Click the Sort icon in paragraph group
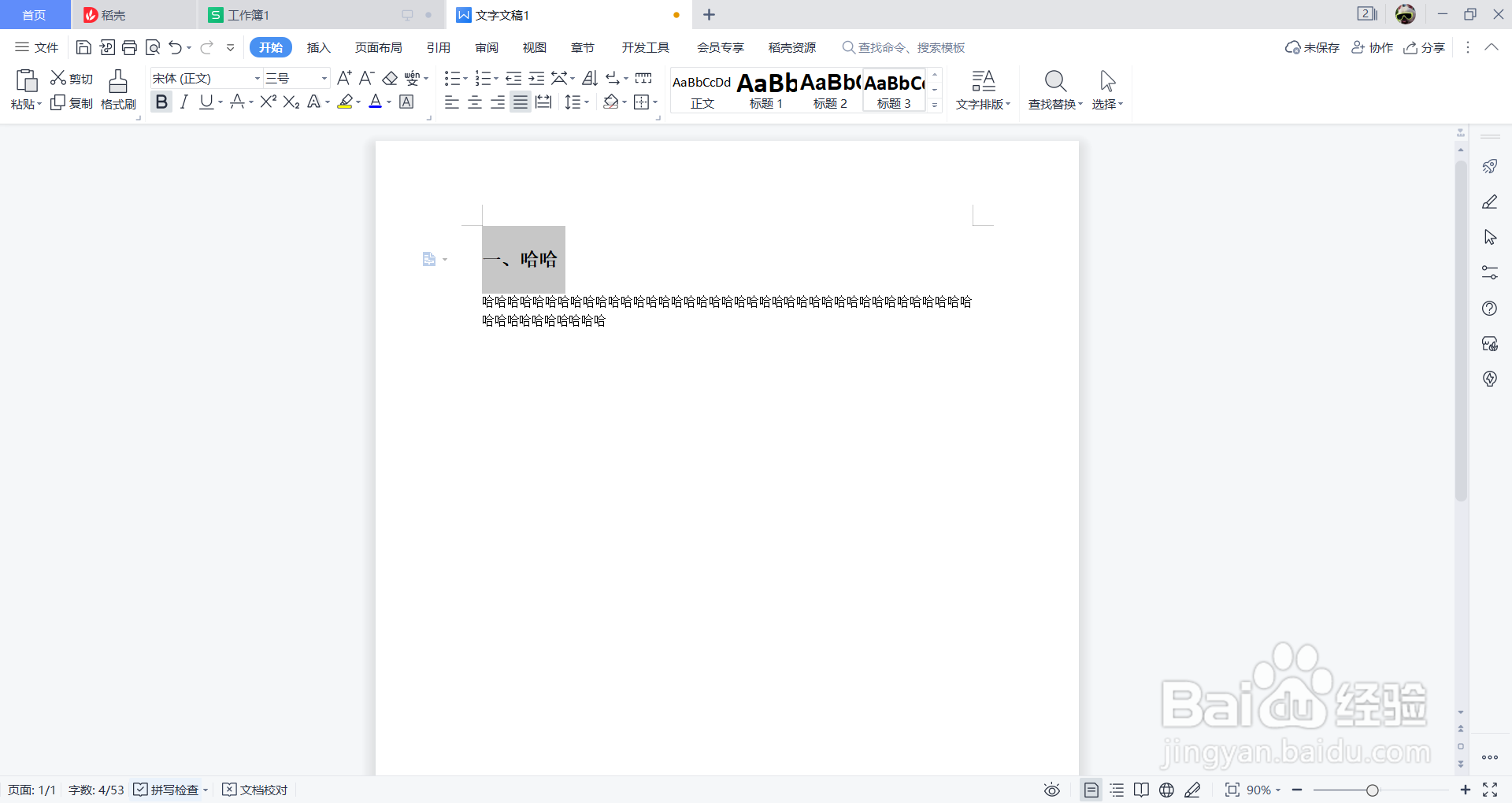 point(590,78)
